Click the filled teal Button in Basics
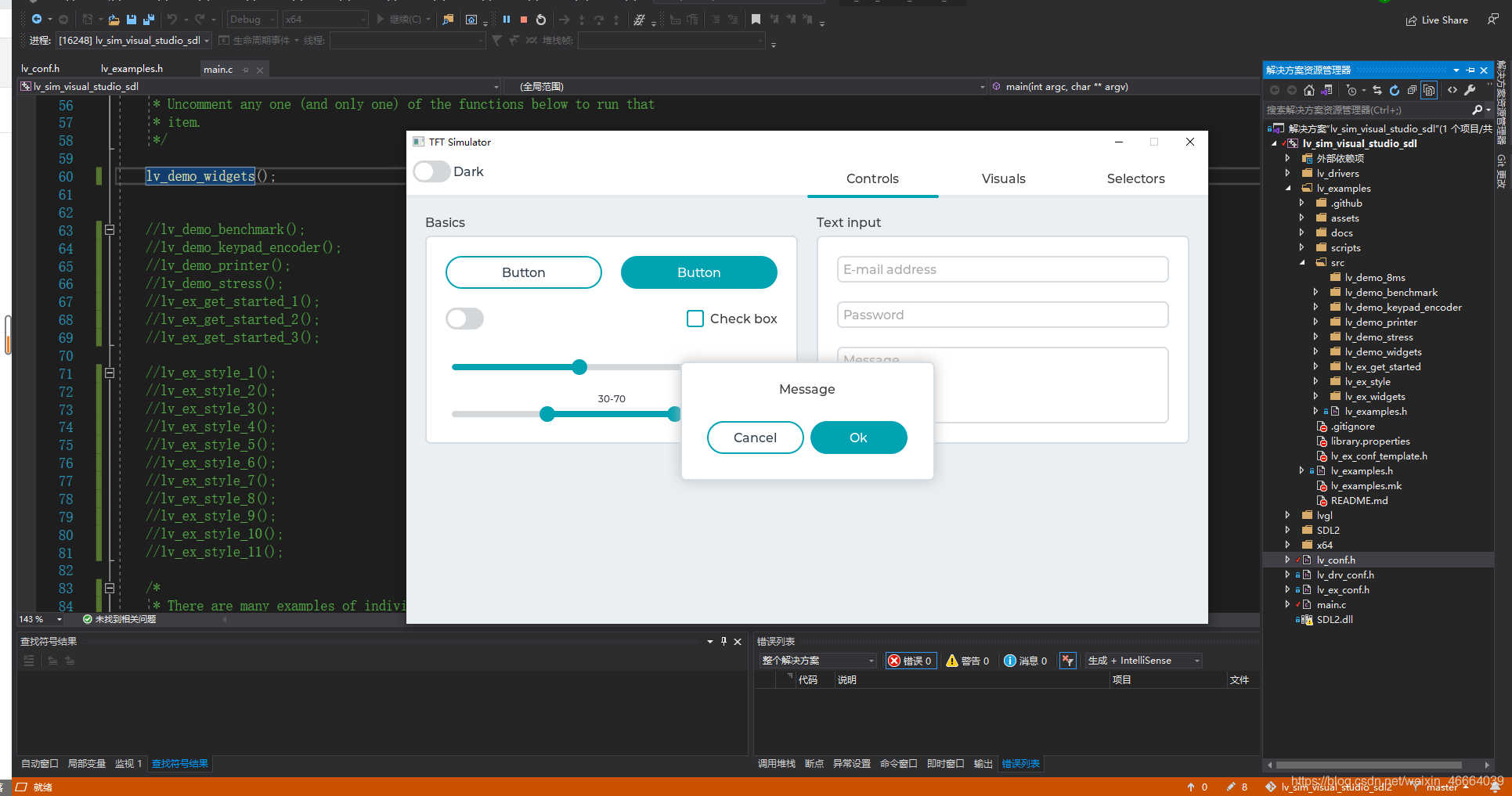Screen dimensions: 1512x796 (x=698, y=272)
